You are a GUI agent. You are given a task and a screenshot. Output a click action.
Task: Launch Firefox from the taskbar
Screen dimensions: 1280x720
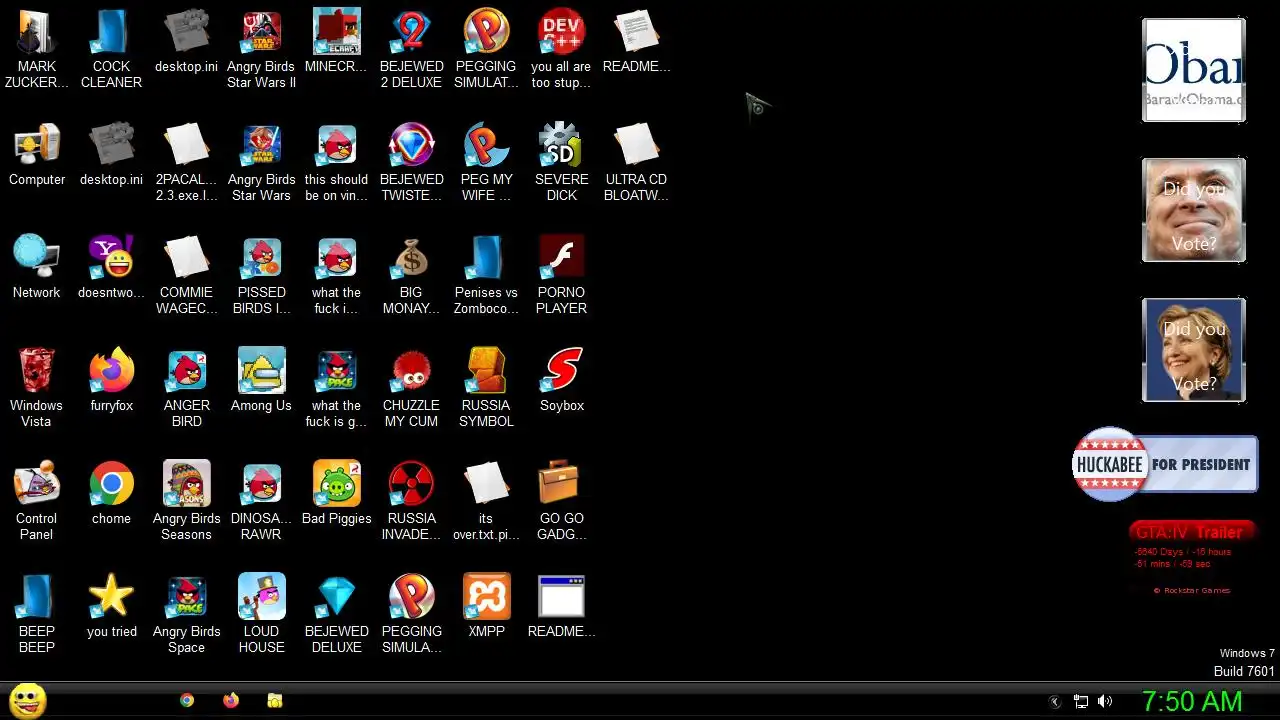pos(231,701)
